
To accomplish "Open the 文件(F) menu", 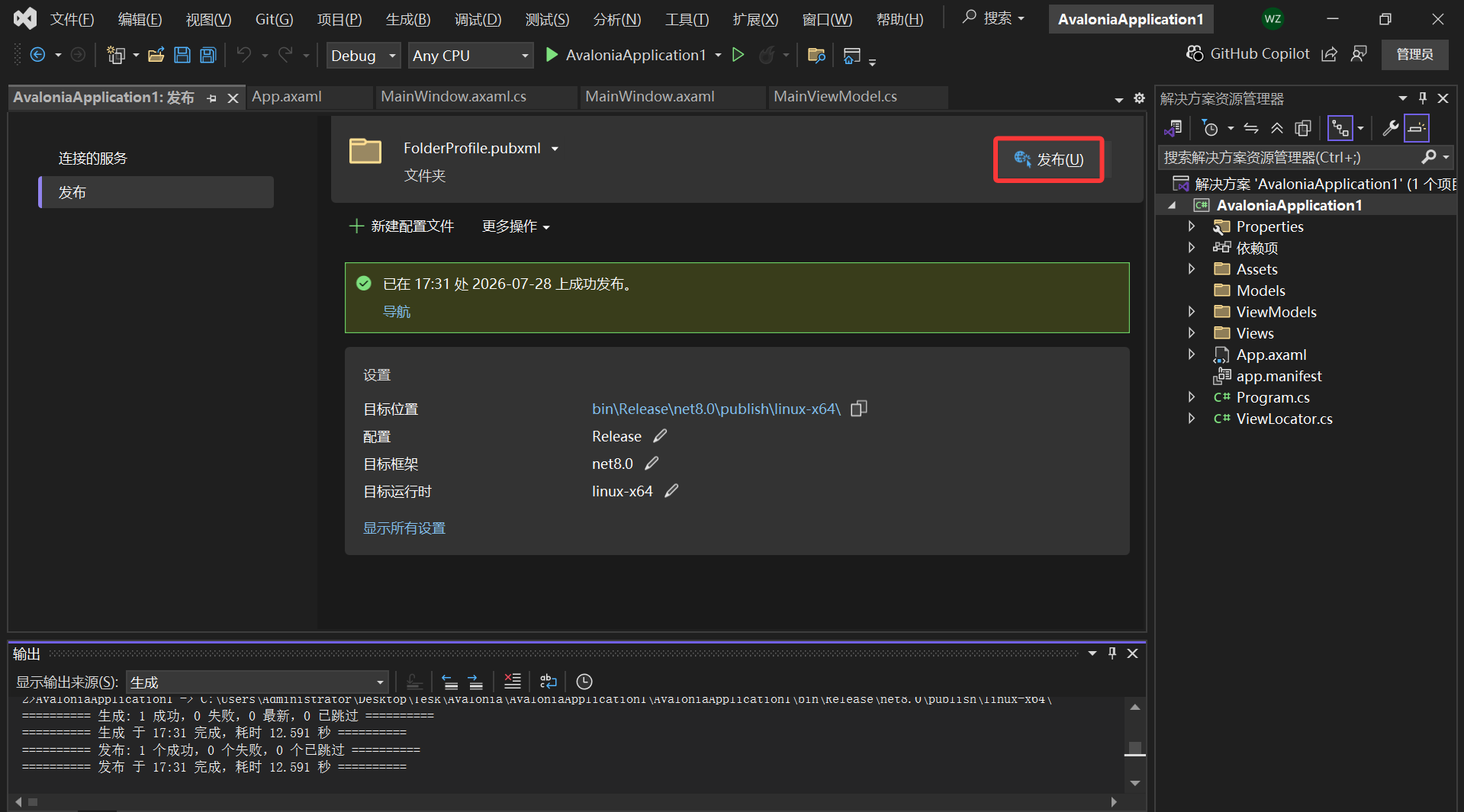I will [x=72, y=19].
